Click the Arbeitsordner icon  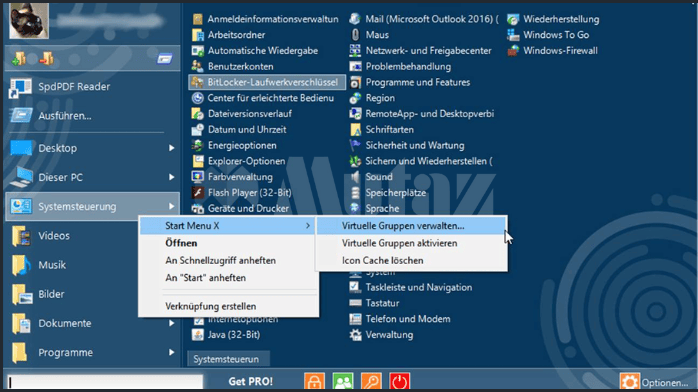(198, 35)
